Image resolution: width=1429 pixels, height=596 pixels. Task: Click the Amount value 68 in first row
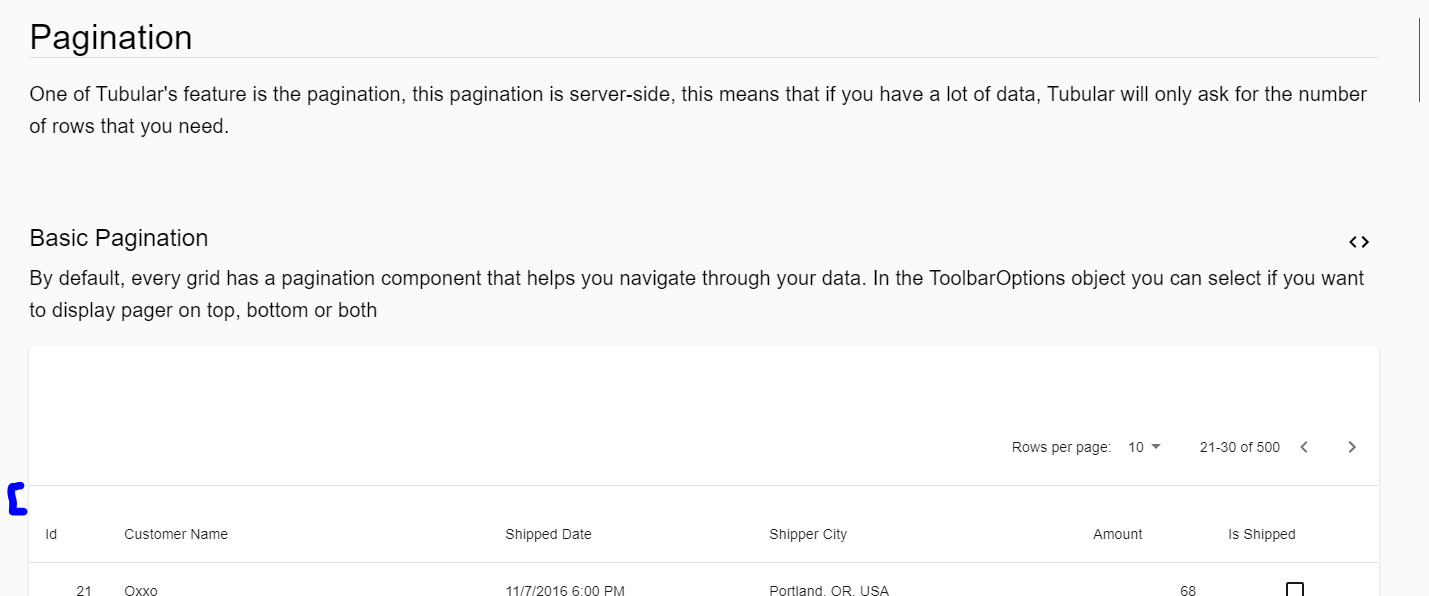point(1186,591)
